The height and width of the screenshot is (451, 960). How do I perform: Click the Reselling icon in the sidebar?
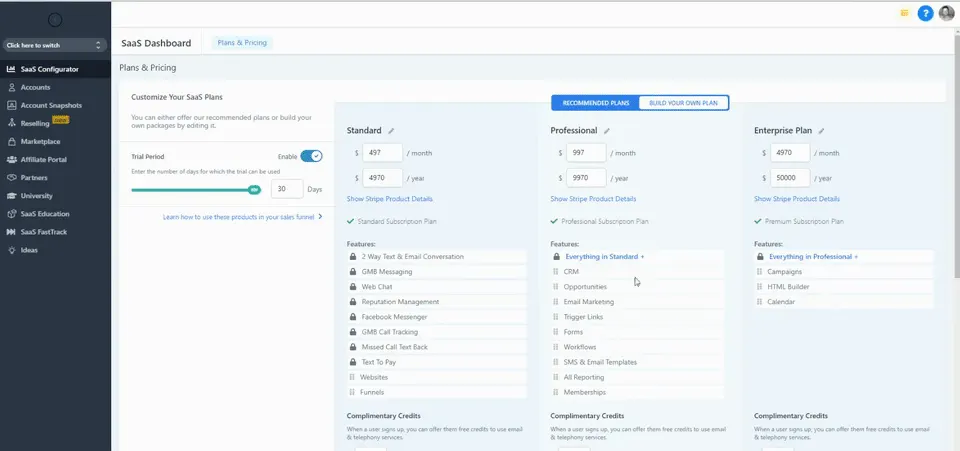click(11, 123)
